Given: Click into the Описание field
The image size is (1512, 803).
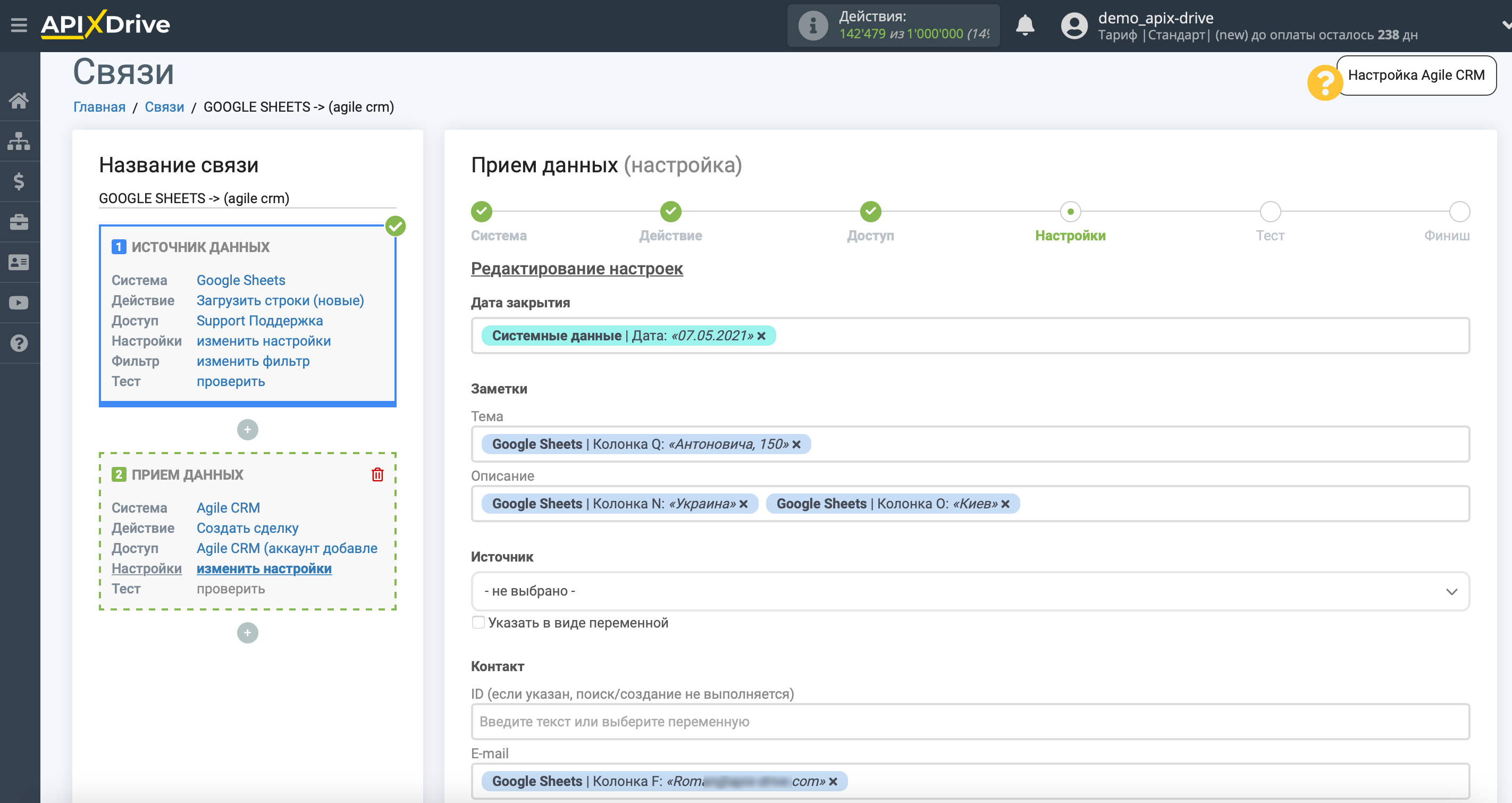Looking at the screenshot, I should click(970, 504).
